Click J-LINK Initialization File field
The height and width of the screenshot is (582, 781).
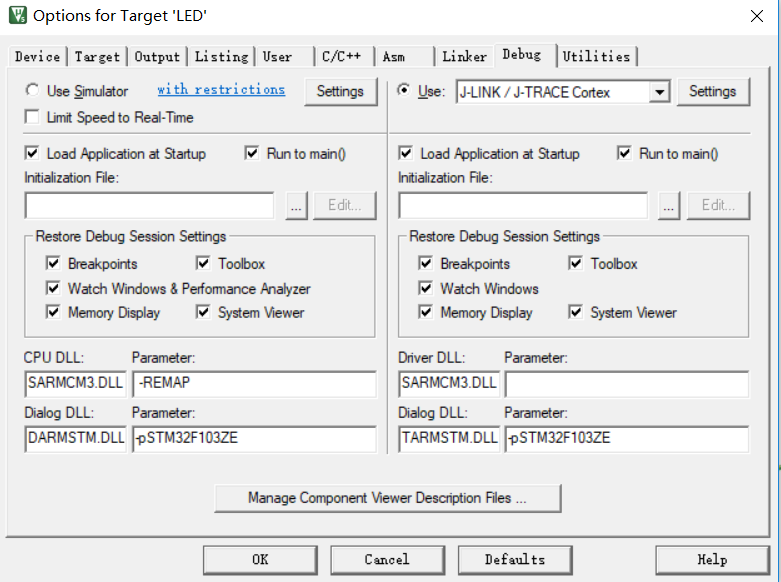[523, 205]
